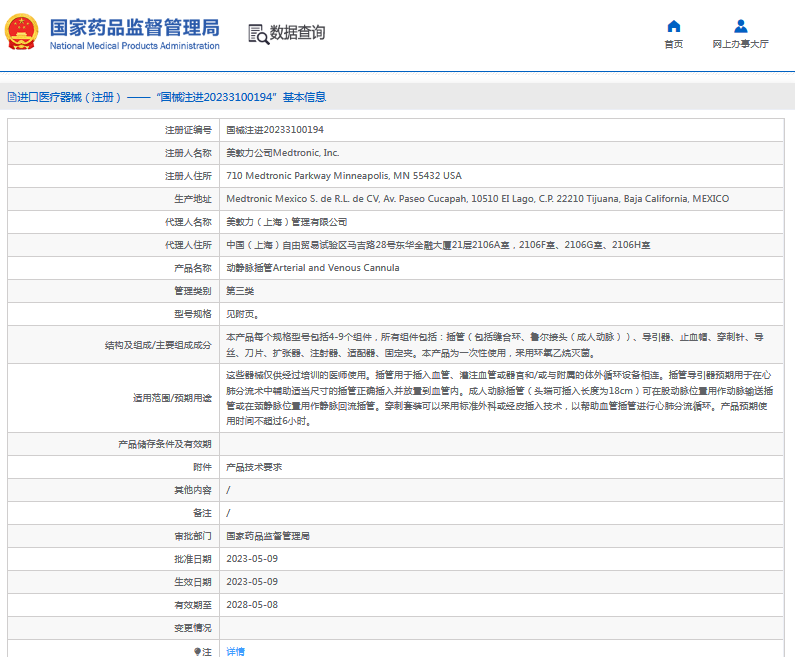Open the 网上办事大厅 user icon
This screenshot has width=795, height=657.
741,26
